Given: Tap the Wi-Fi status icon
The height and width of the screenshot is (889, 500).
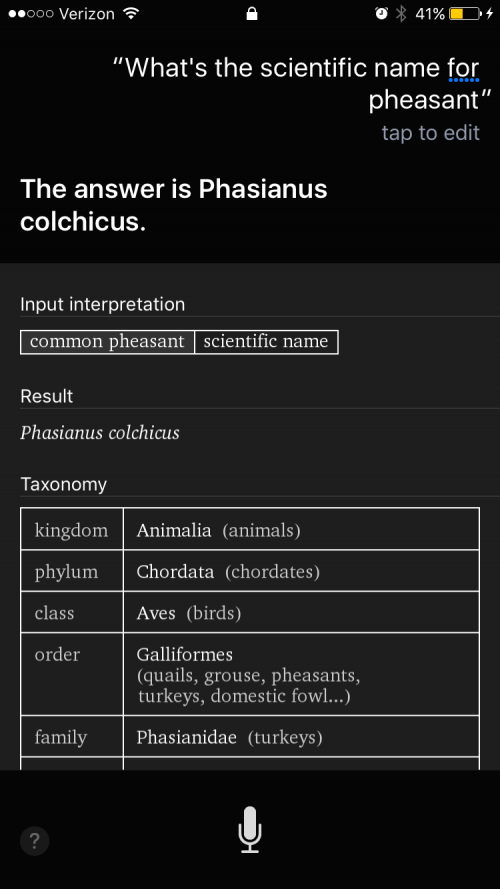Looking at the screenshot, I should click(x=132, y=14).
